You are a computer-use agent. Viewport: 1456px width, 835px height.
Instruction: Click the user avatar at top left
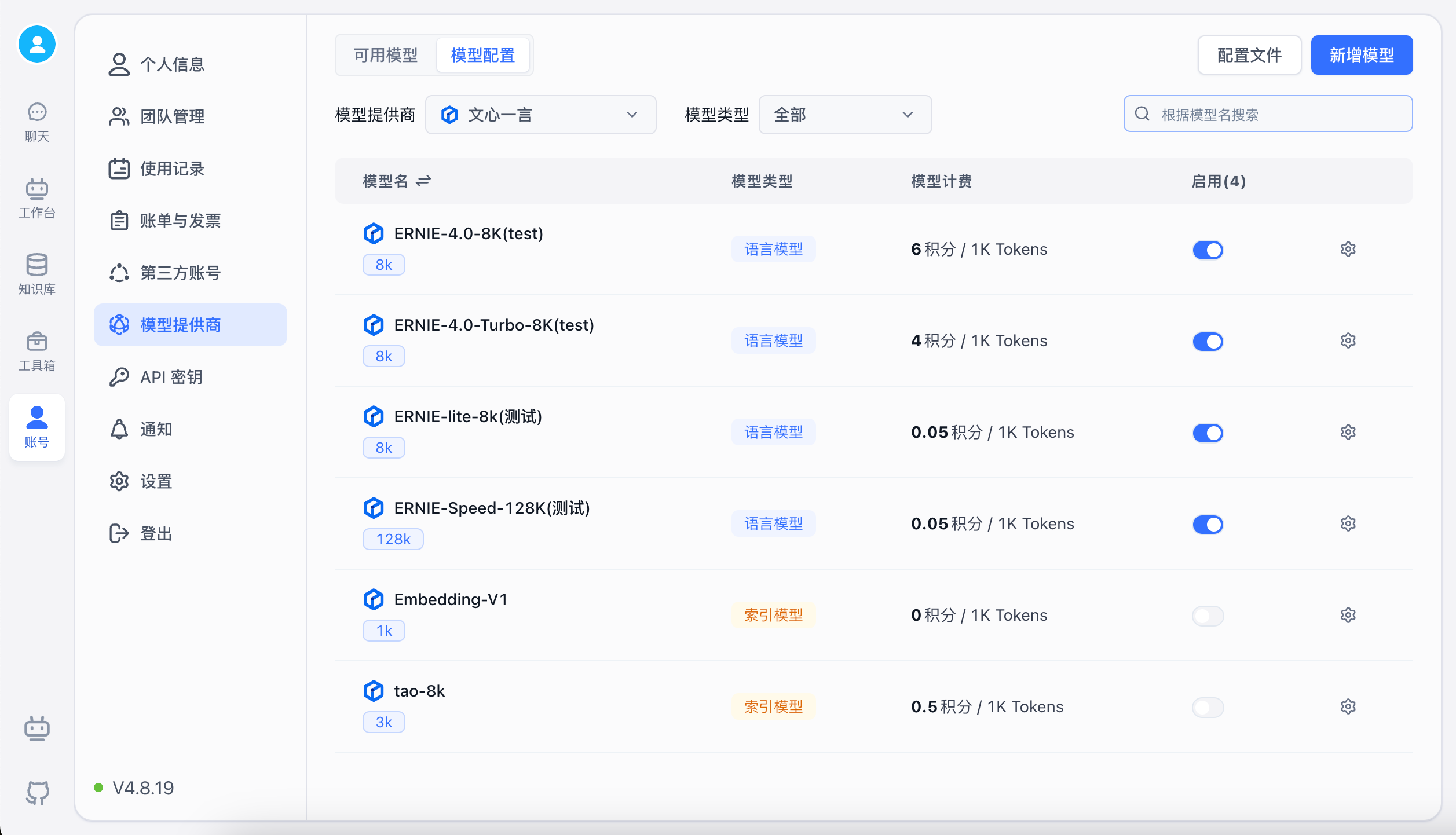[x=37, y=45]
